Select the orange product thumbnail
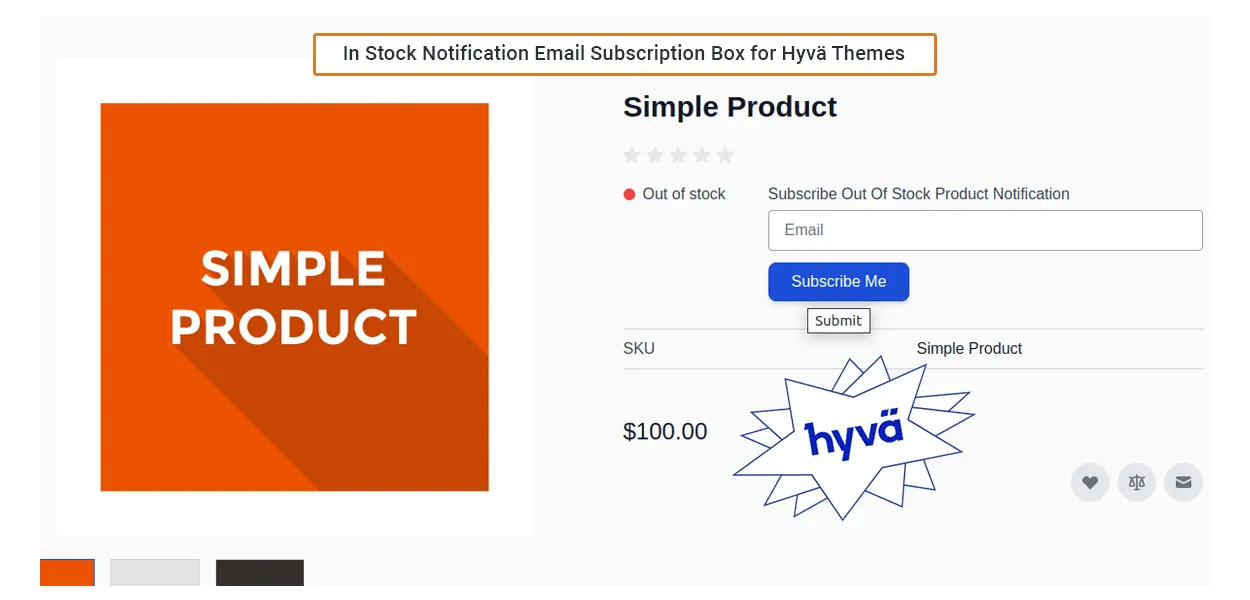Viewport: 1250px width, 600px height. pos(67,573)
